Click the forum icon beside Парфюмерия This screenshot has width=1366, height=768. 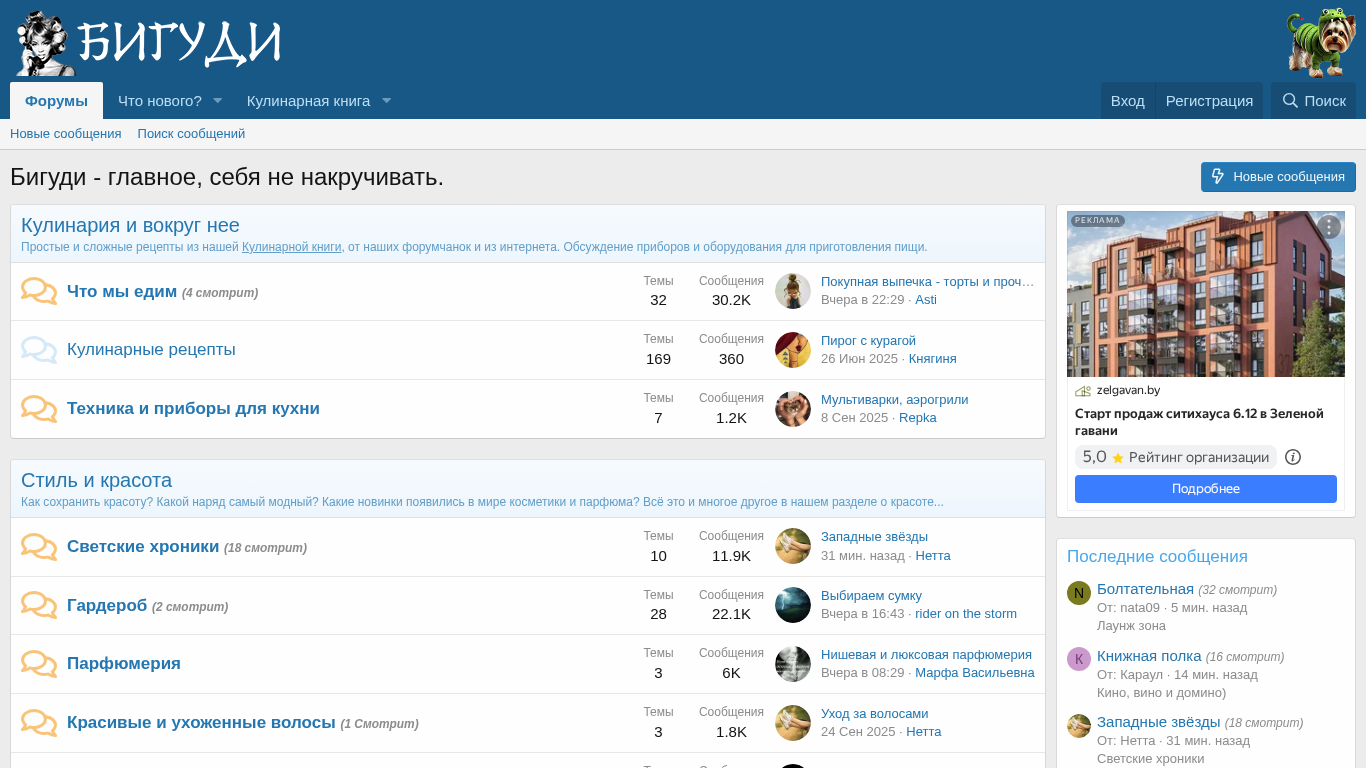click(x=39, y=664)
